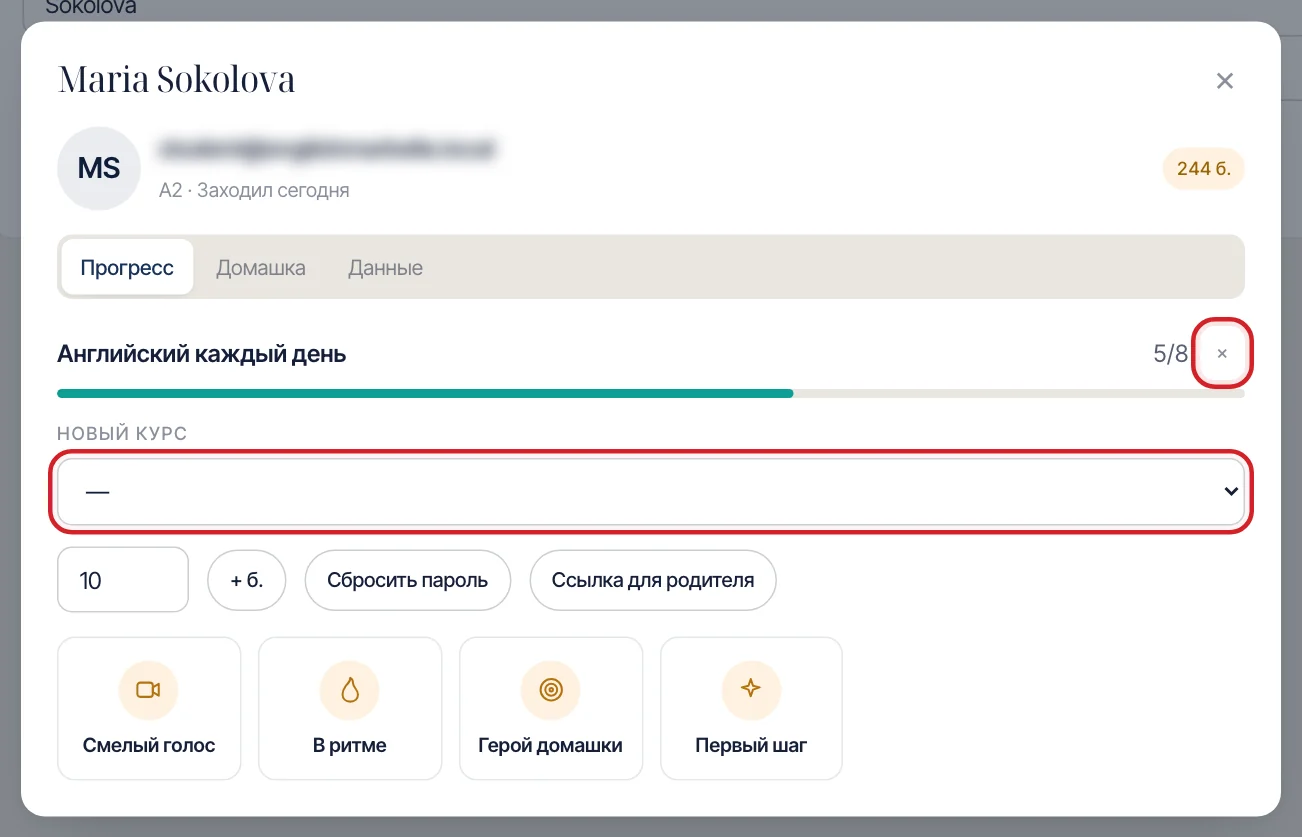
Task: Click the points input field showing 10
Action: [123, 580]
